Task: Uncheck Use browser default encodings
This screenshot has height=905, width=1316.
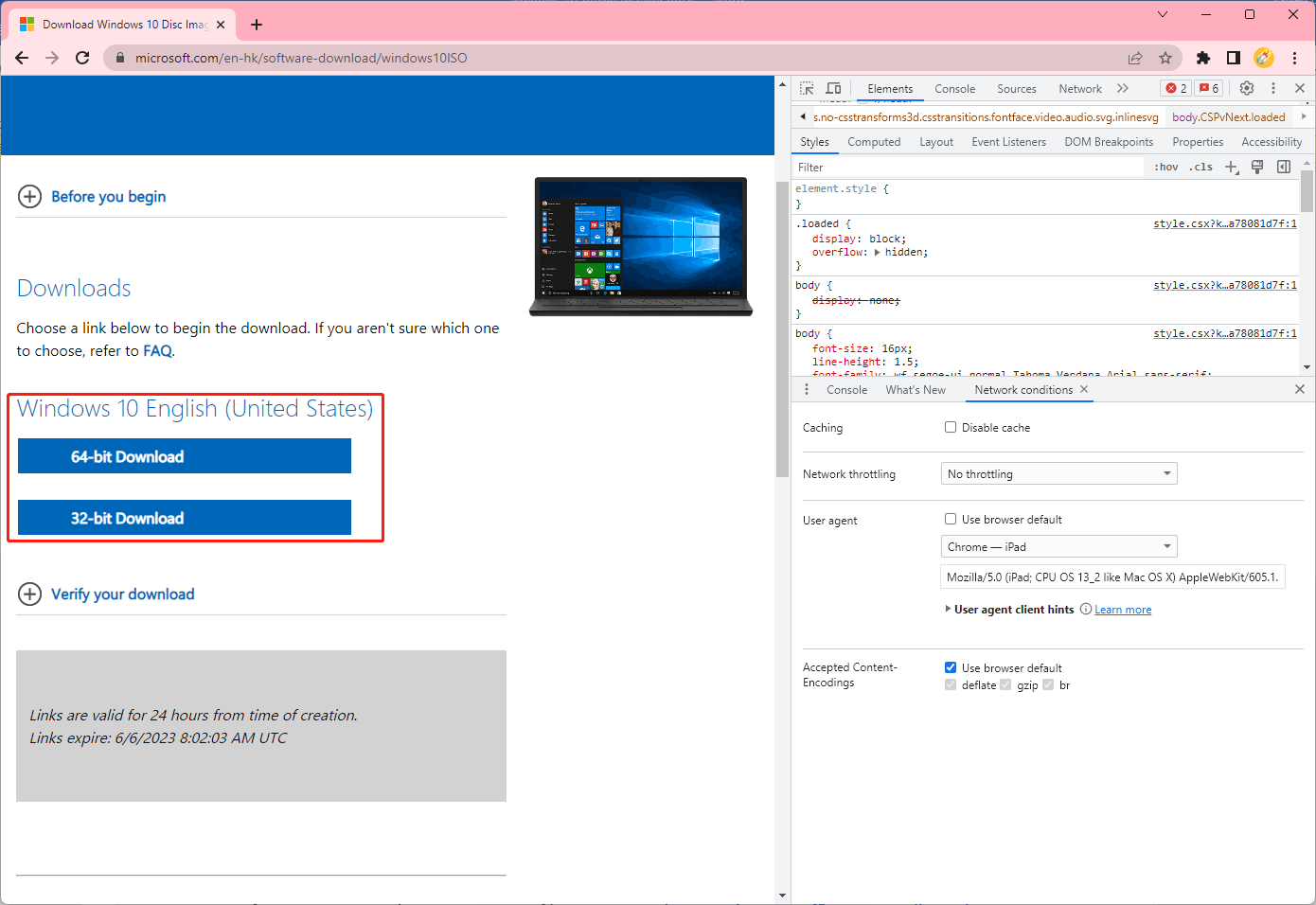Action: [x=951, y=667]
